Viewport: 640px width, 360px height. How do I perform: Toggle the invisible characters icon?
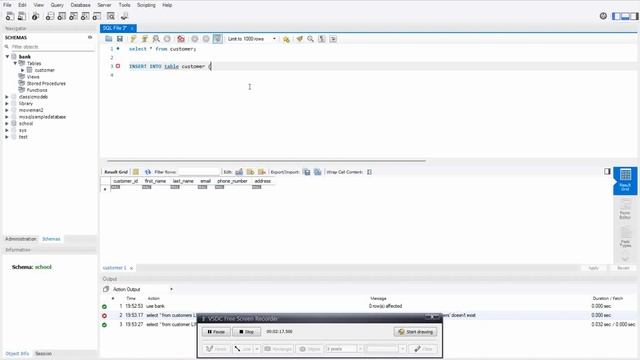pos(322,39)
